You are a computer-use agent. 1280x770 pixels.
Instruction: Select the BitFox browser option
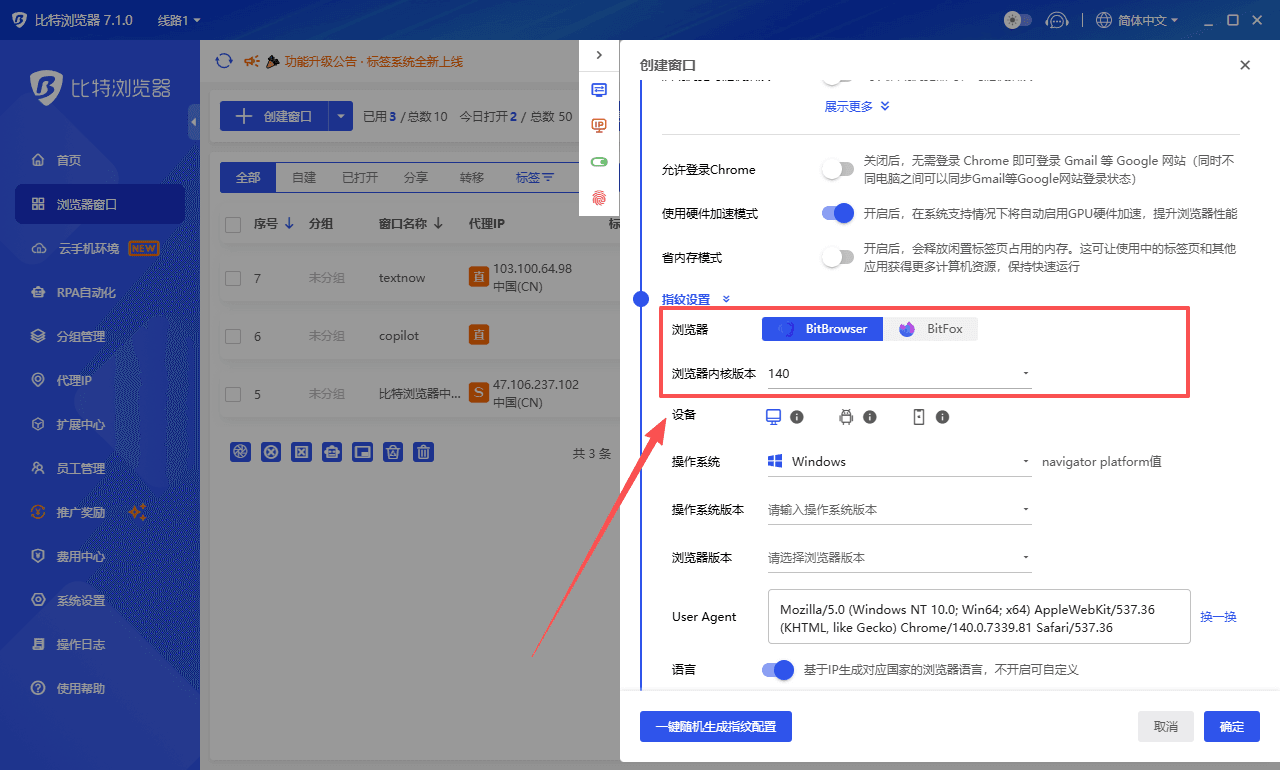[930, 328]
